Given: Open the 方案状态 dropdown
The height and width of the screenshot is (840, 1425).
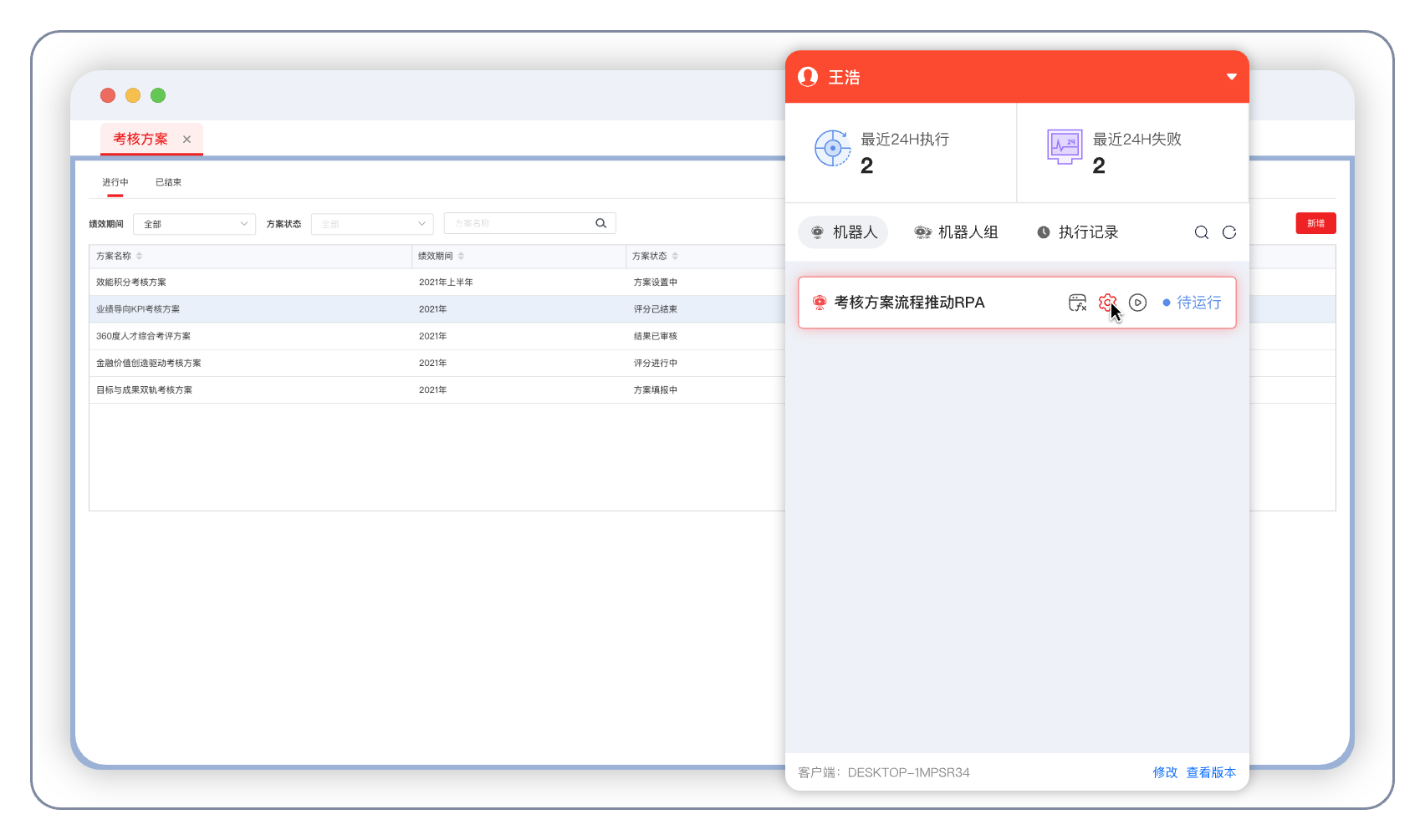Looking at the screenshot, I should [372, 224].
